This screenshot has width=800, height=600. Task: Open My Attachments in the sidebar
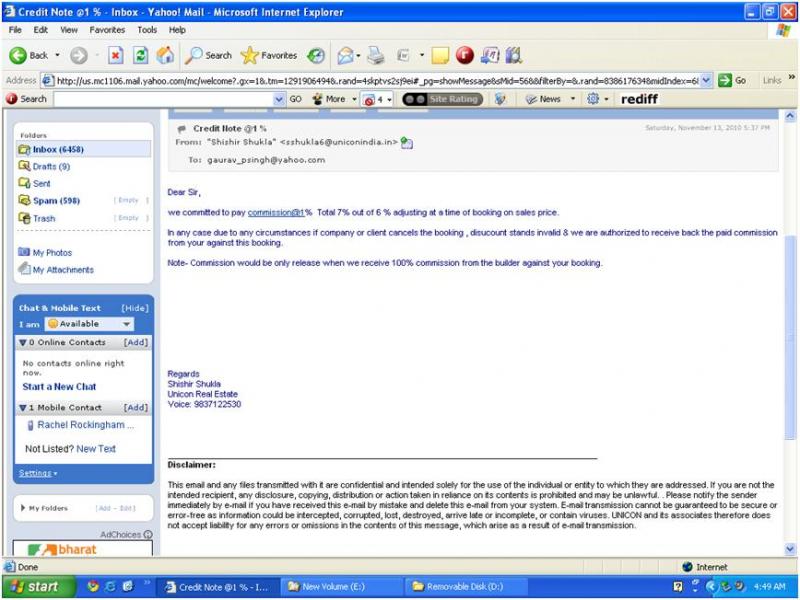[63, 270]
